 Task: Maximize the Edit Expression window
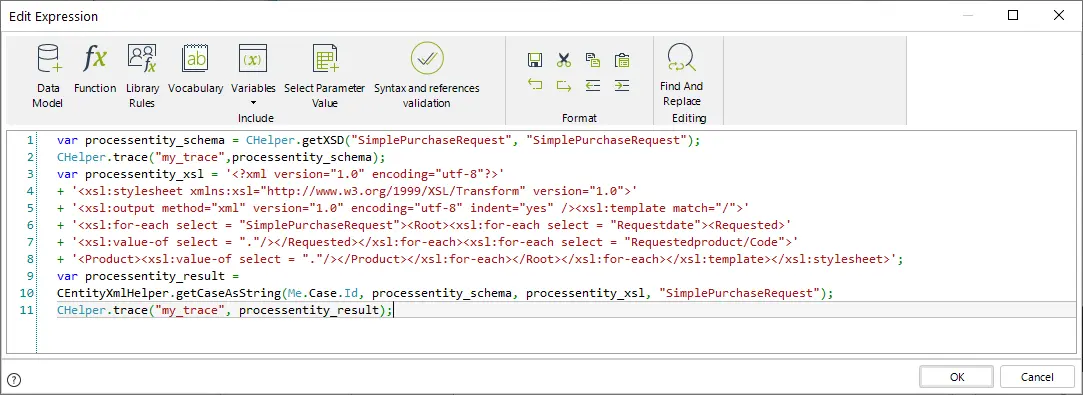click(1013, 15)
